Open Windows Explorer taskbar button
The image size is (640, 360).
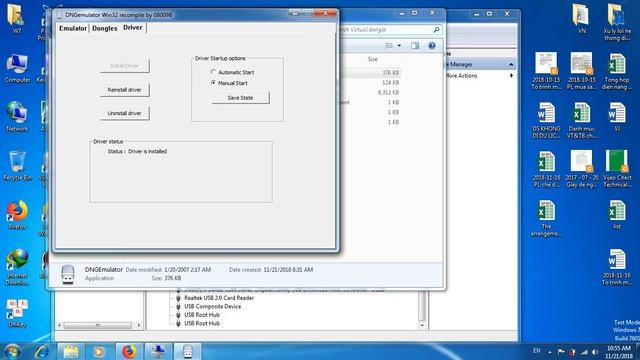pos(71,351)
